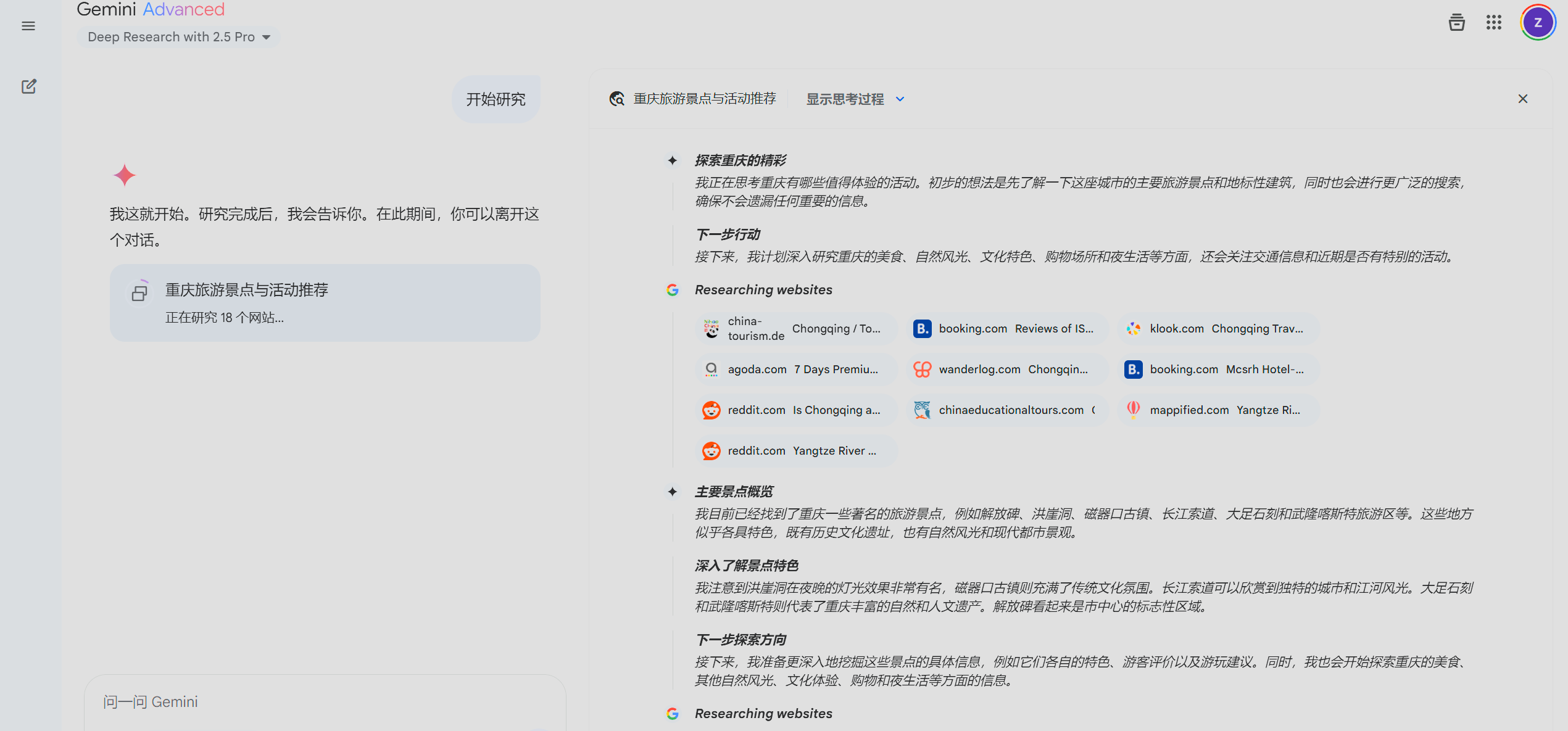The image size is (1568, 731).
Task: Open china-tourism.de Chongqing source chip
Action: point(796,329)
